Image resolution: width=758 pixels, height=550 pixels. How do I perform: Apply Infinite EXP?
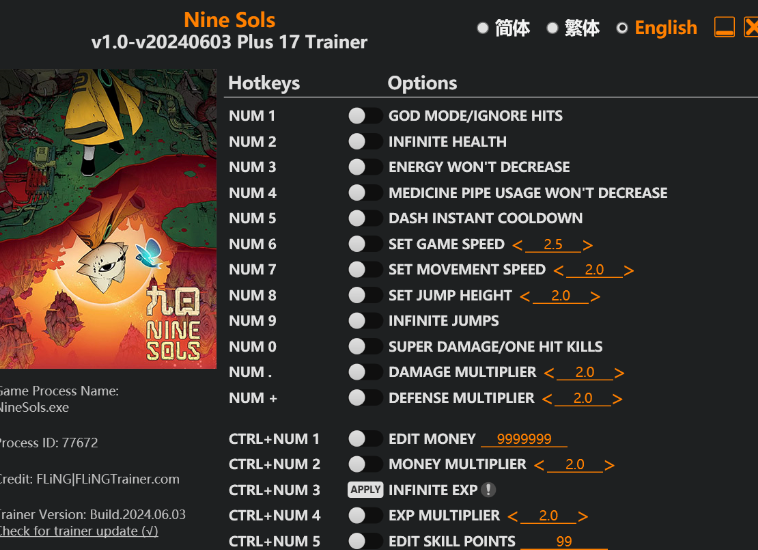tap(365, 490)
